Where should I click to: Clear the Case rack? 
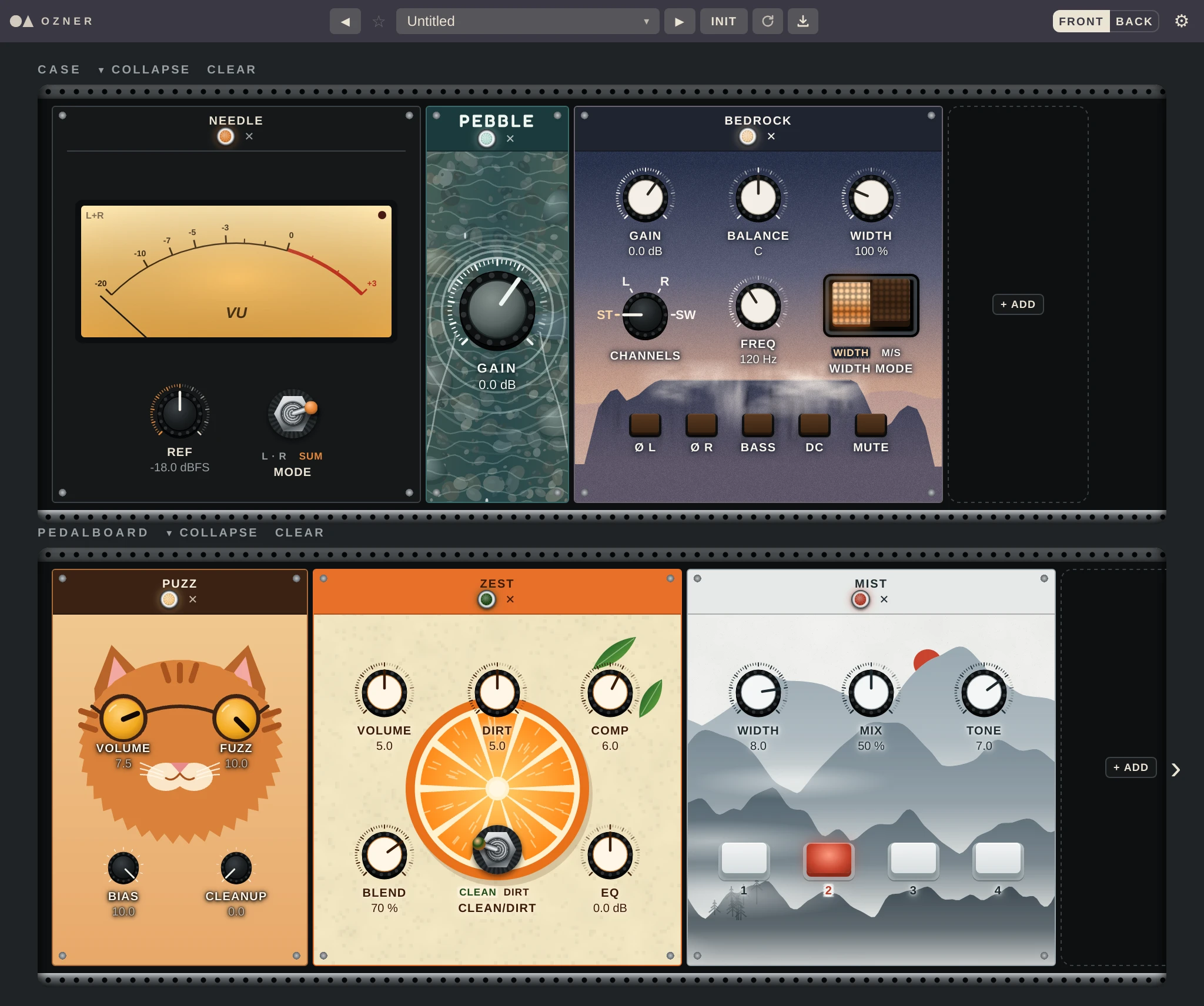pyautogui.click(x=232, y=69)
